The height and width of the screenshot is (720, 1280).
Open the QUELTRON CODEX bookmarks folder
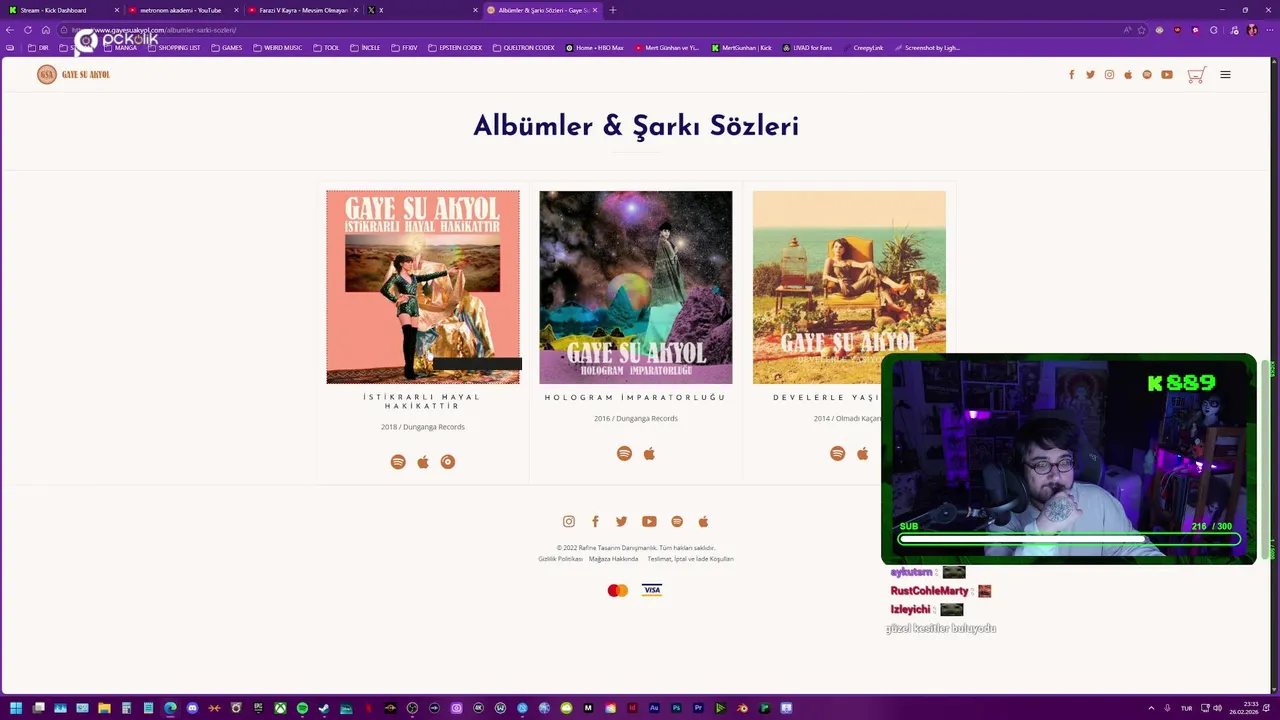pyautogui.click(x=523, y=48)
